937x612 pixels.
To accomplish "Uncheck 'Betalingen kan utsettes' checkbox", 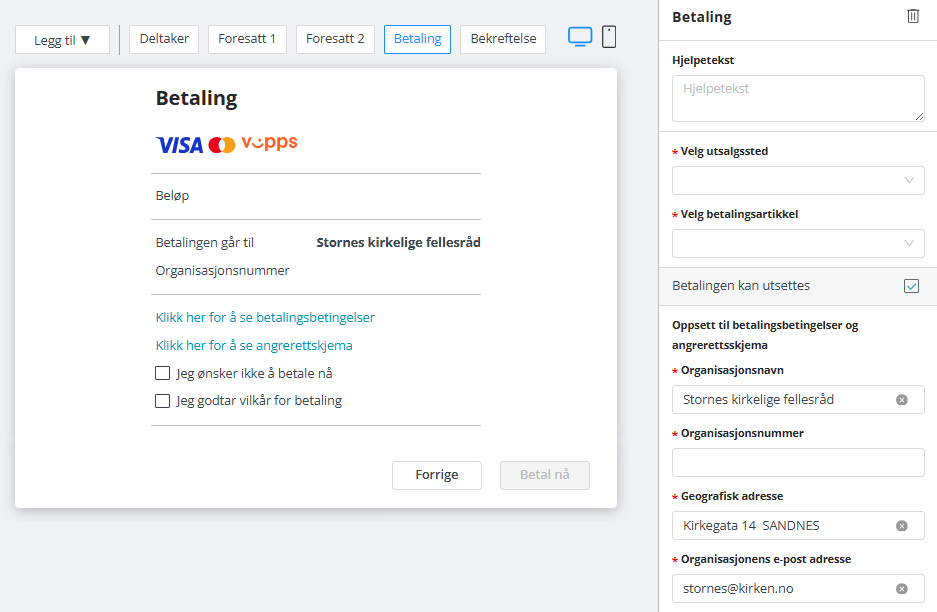I will pyautogui.click(x=911, y=286).
